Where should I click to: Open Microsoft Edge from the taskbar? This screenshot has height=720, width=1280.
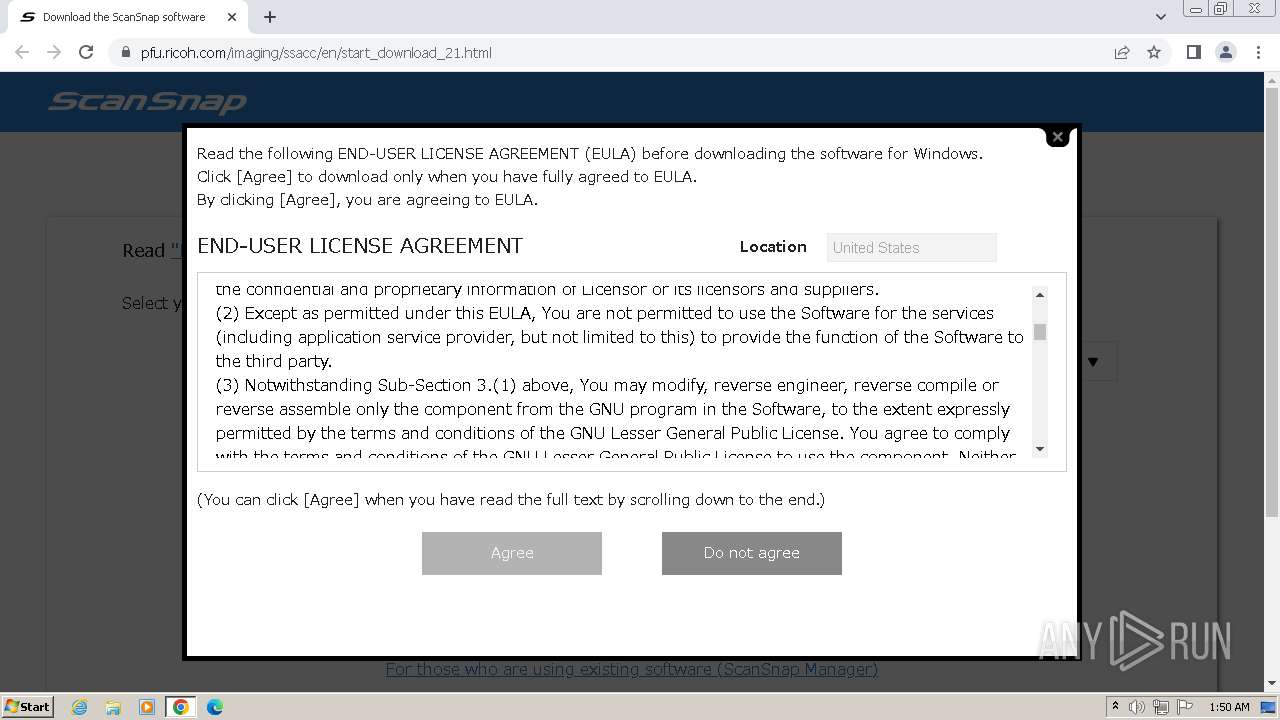(x=215, y=707)
